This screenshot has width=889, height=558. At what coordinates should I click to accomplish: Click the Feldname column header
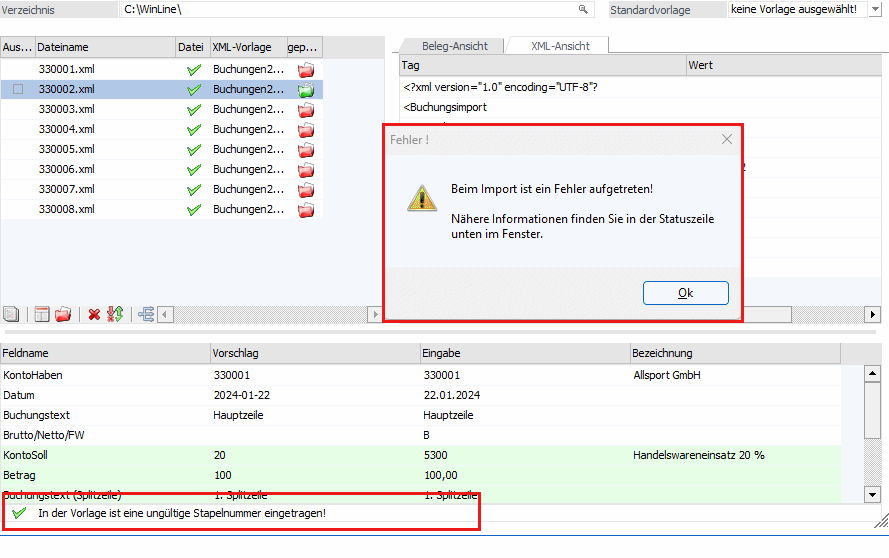105,353
